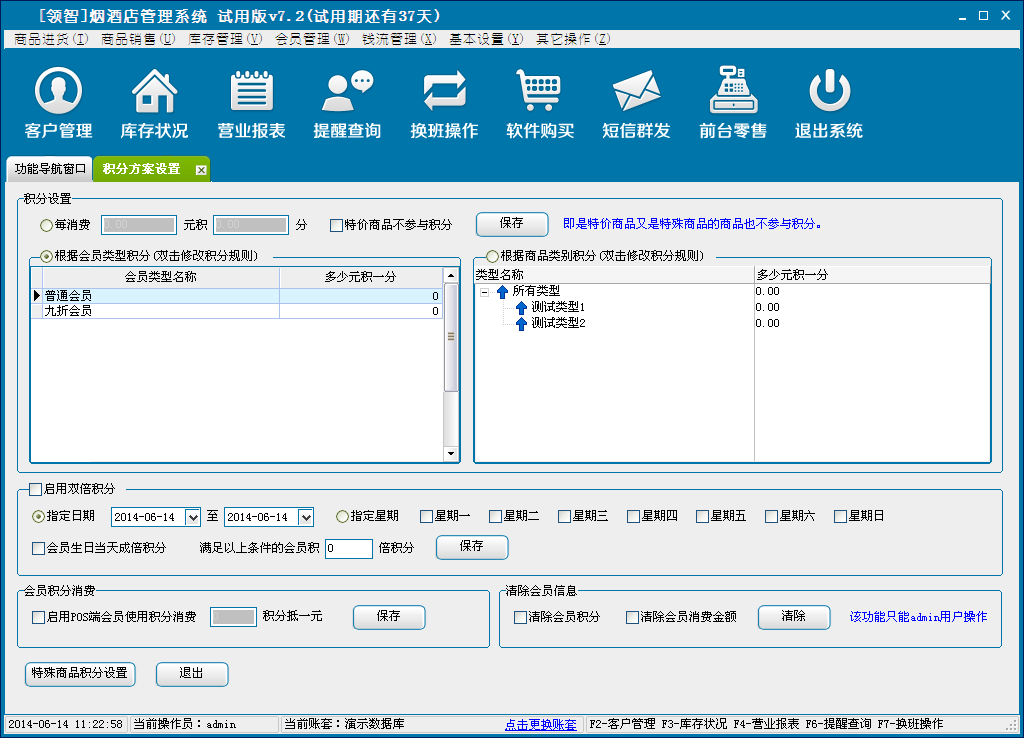Open 营业报表 business report icon
The image size is (1024, 738).
click(x=251, y=92)
